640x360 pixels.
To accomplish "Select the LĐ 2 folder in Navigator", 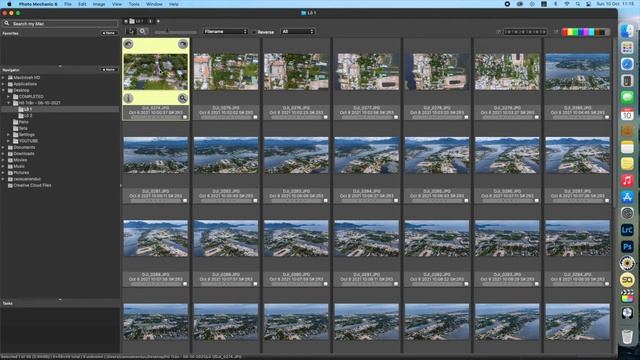I will tap(28, 116).
